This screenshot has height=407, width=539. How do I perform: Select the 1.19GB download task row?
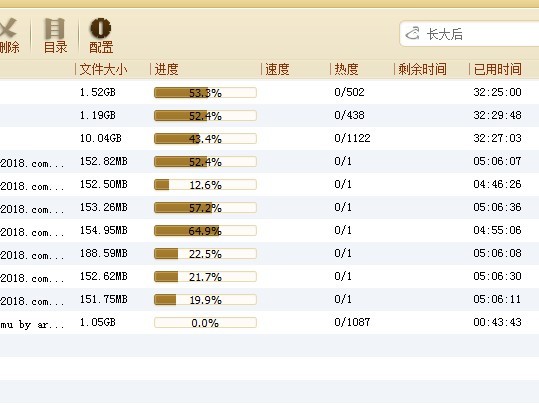coord(270,116)
